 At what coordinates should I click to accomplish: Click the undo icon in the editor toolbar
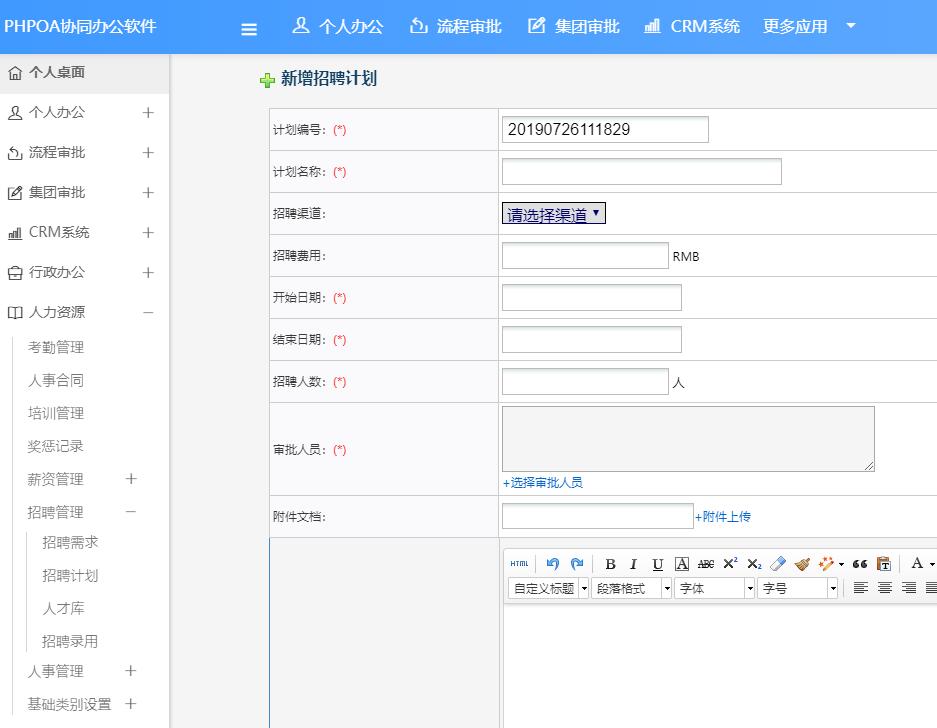[x=553, y=563]
